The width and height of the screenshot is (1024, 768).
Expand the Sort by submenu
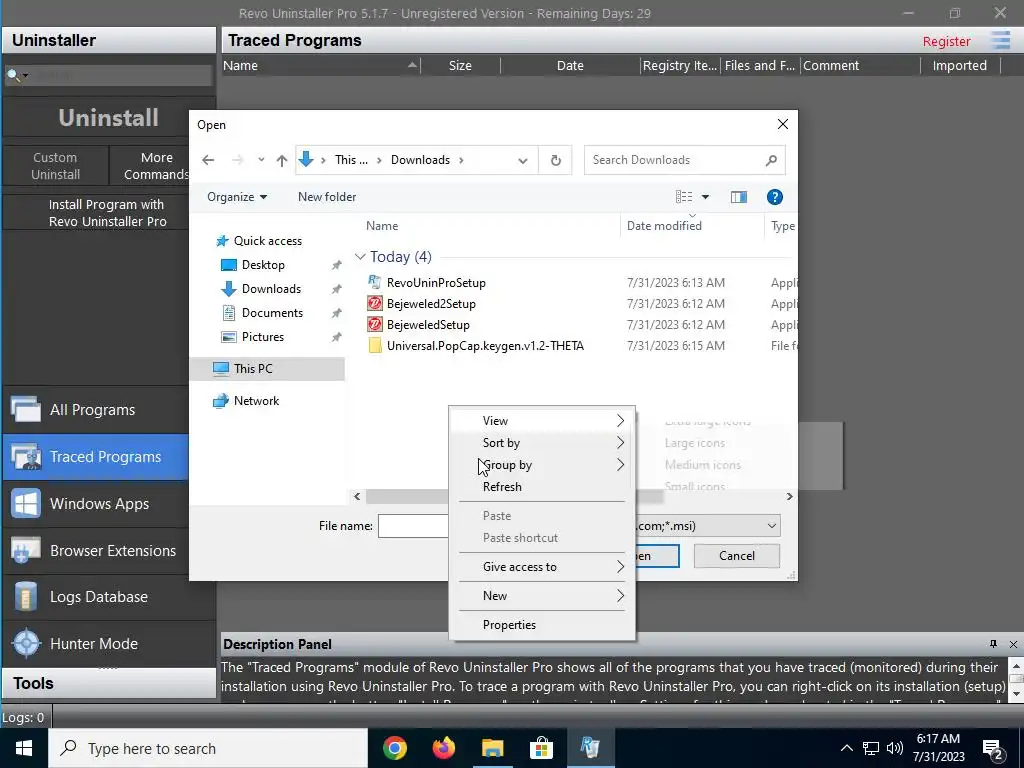542,443
